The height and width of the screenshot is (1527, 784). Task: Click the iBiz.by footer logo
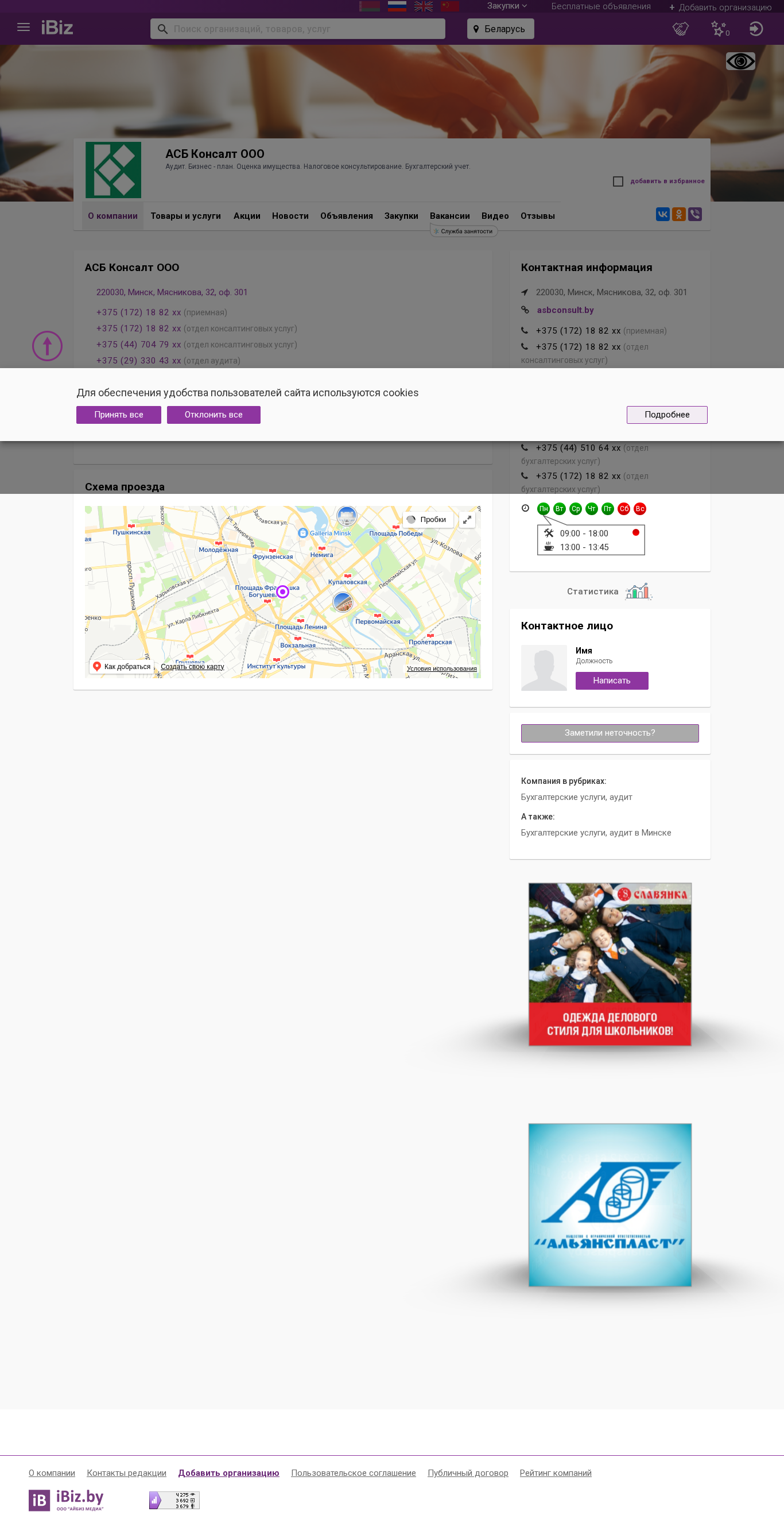pyautogui.click(x=67, y=1500)
